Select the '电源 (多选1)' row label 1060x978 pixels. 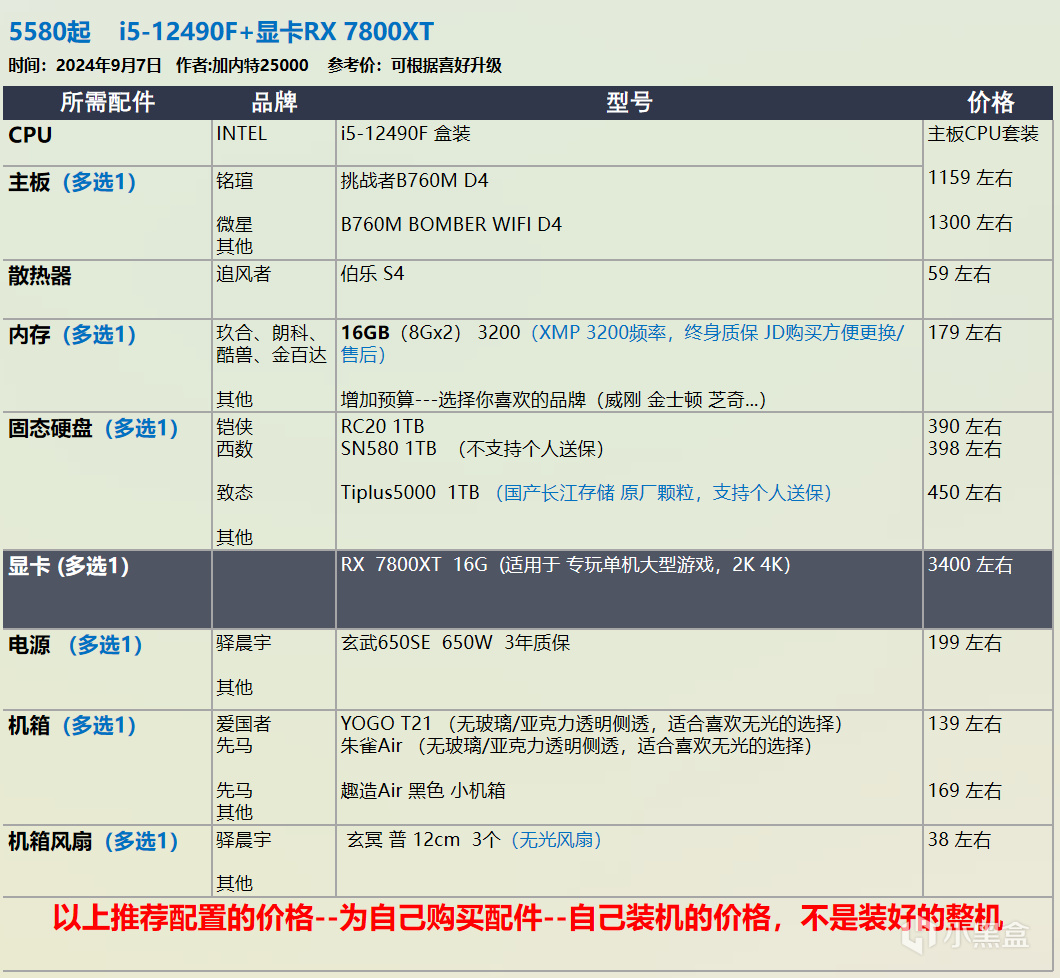tap(75, 645)
